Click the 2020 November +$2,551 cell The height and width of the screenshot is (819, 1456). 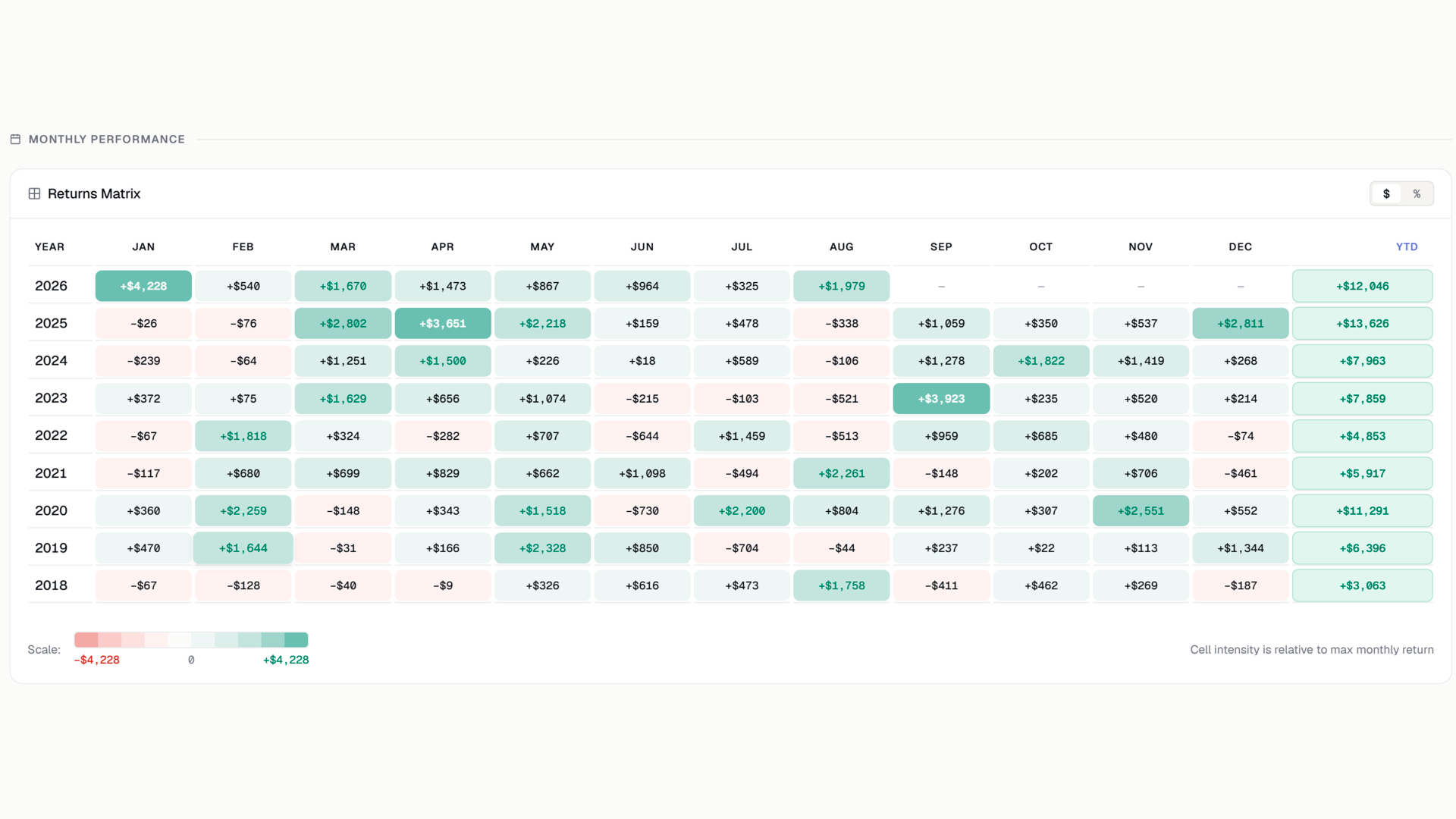[x=1141, y=511]
